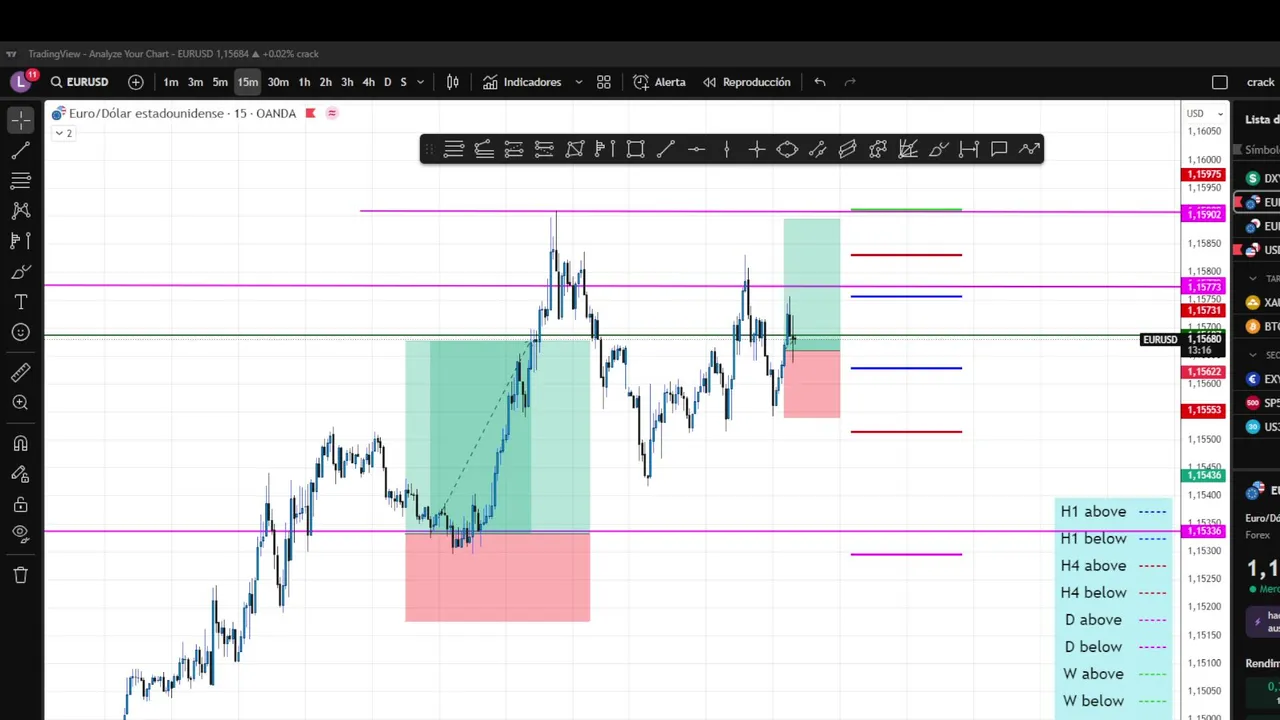Hide all drawings with the eye icon
Image resolution: width=1280 pixels, height=720 pixels.
[x=21, y=534]
